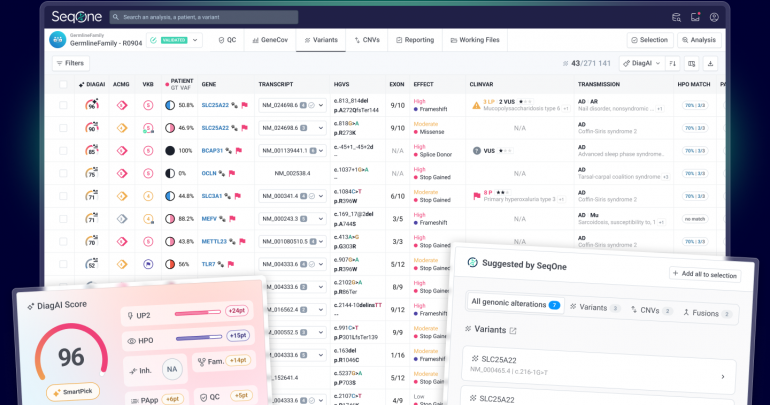This screenshot has width=770, height=405.
Task: Switch to the CNVs tab
Action: click(367, 40)
